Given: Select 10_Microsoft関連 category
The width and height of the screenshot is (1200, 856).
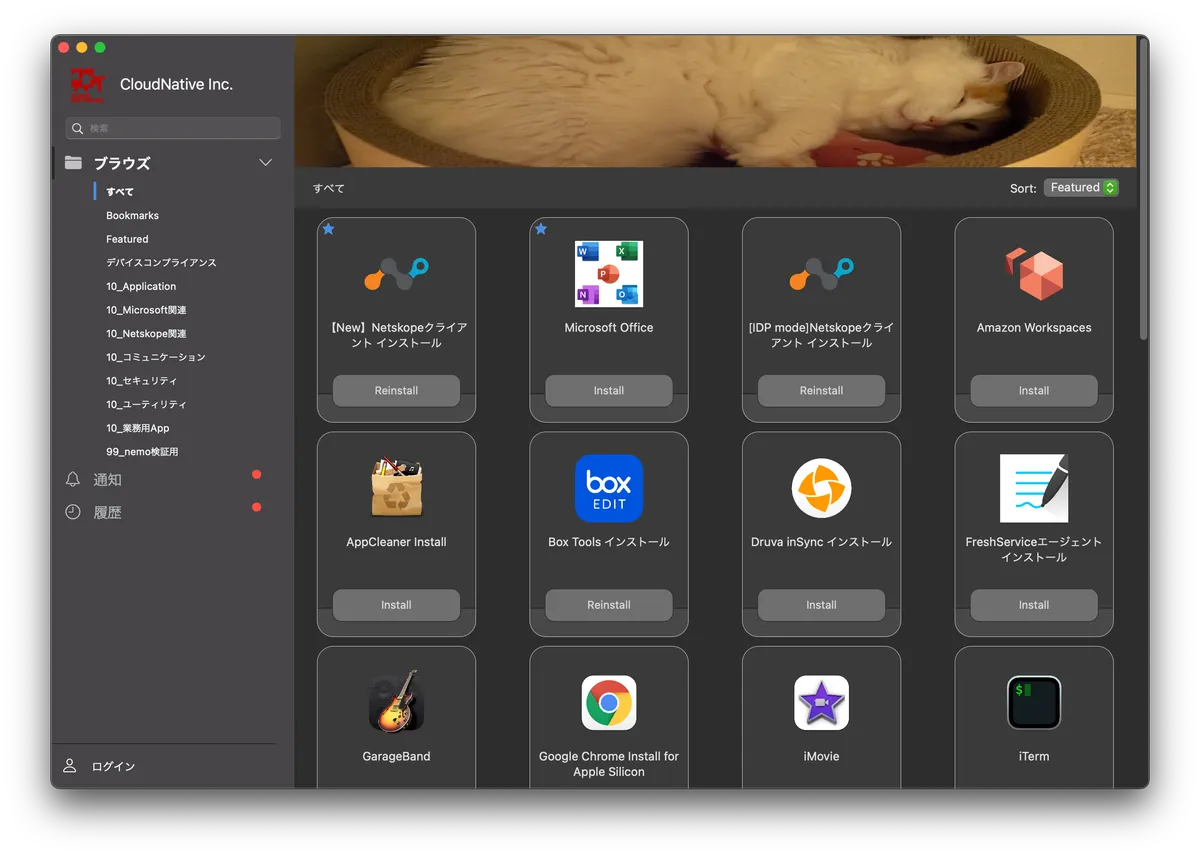Looking at the screenshot, I should click(x=146, y=310).
